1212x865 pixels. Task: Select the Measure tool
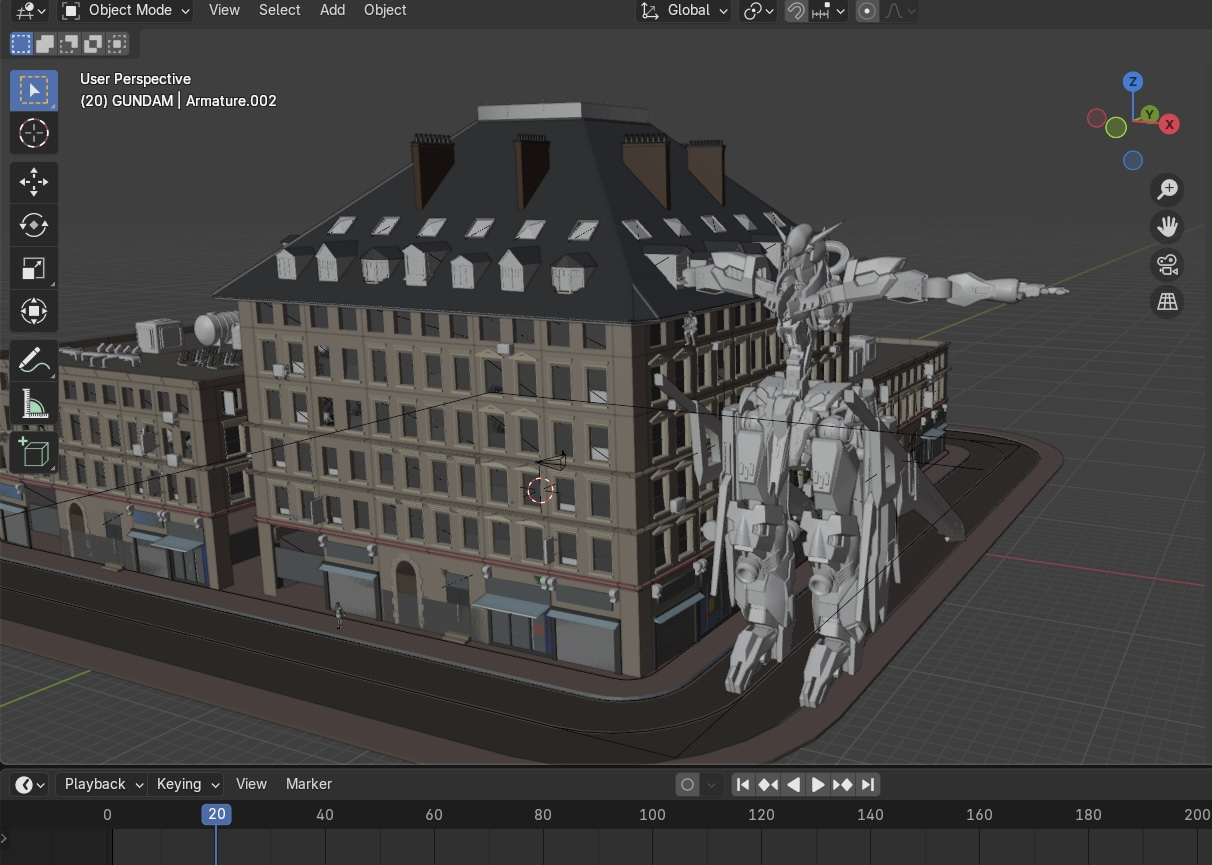click(x=34, y=404)
